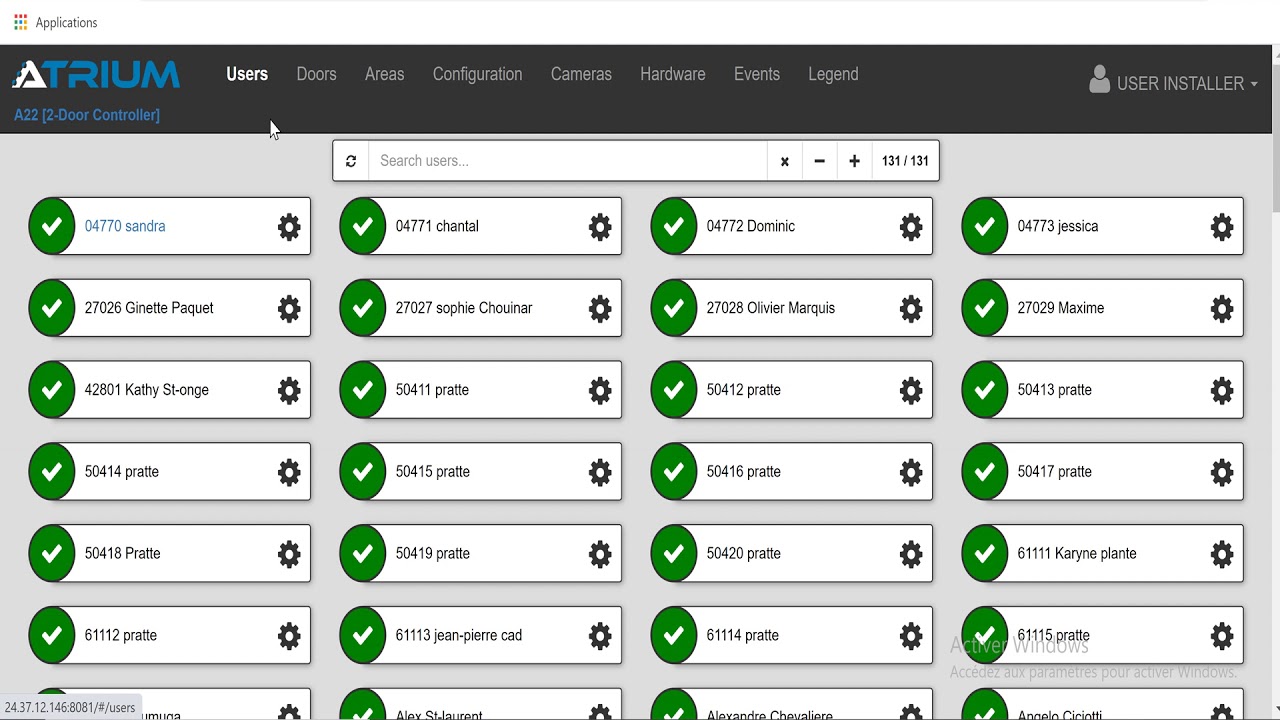
Task: Open settings gear for 04773 jessica
Action: 1222,227
